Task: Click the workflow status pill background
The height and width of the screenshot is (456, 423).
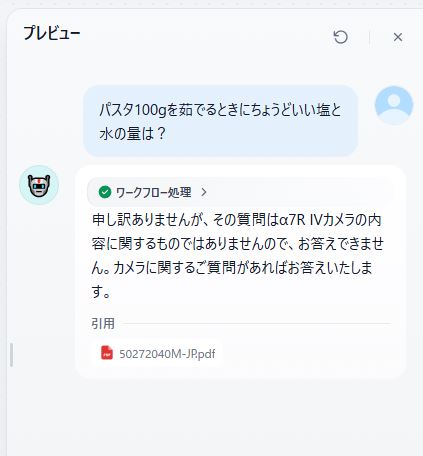Action: [x=240, y=192]
